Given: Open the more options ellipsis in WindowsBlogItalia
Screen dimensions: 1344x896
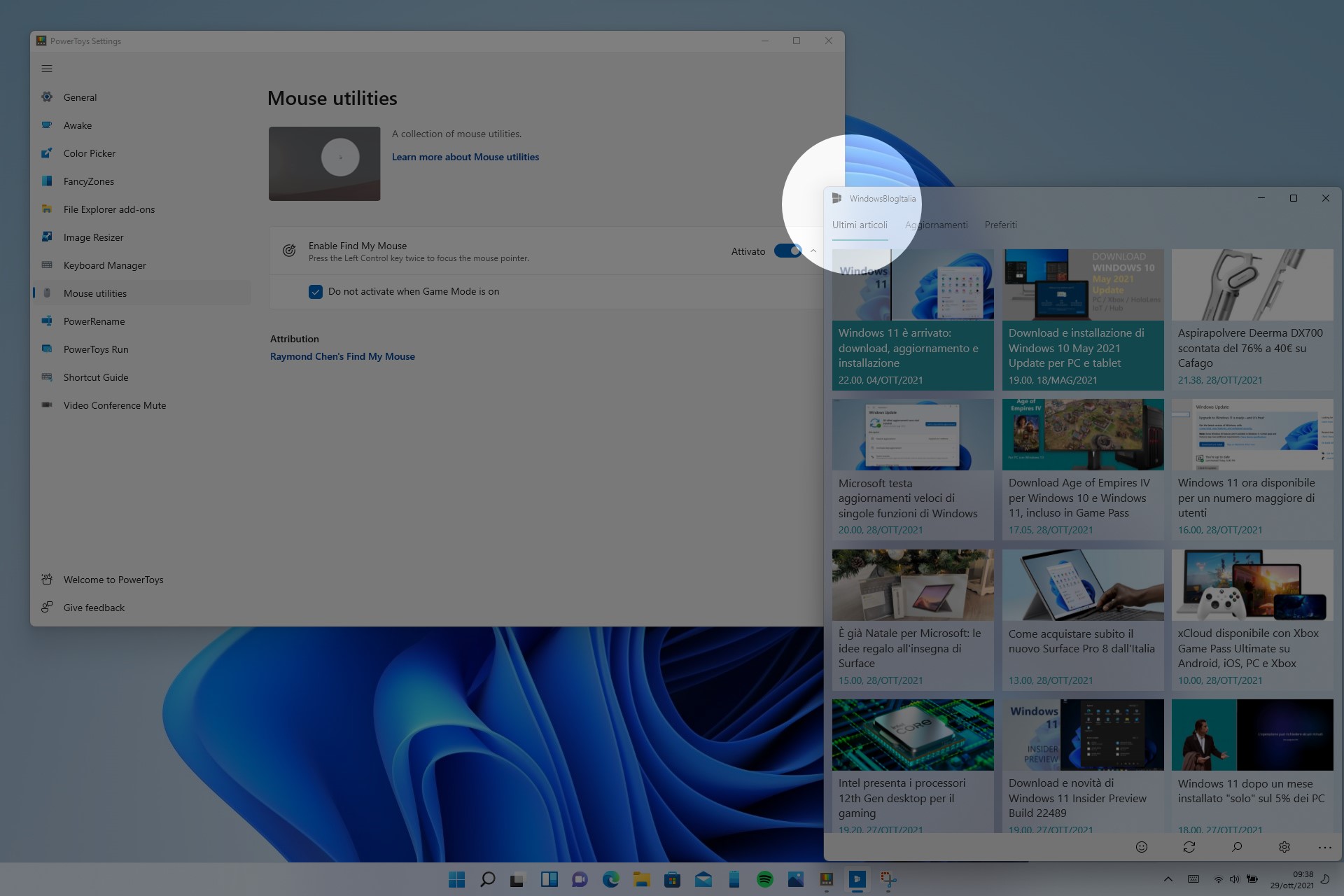Looking at the screenshot, I should coord(1325,847).
